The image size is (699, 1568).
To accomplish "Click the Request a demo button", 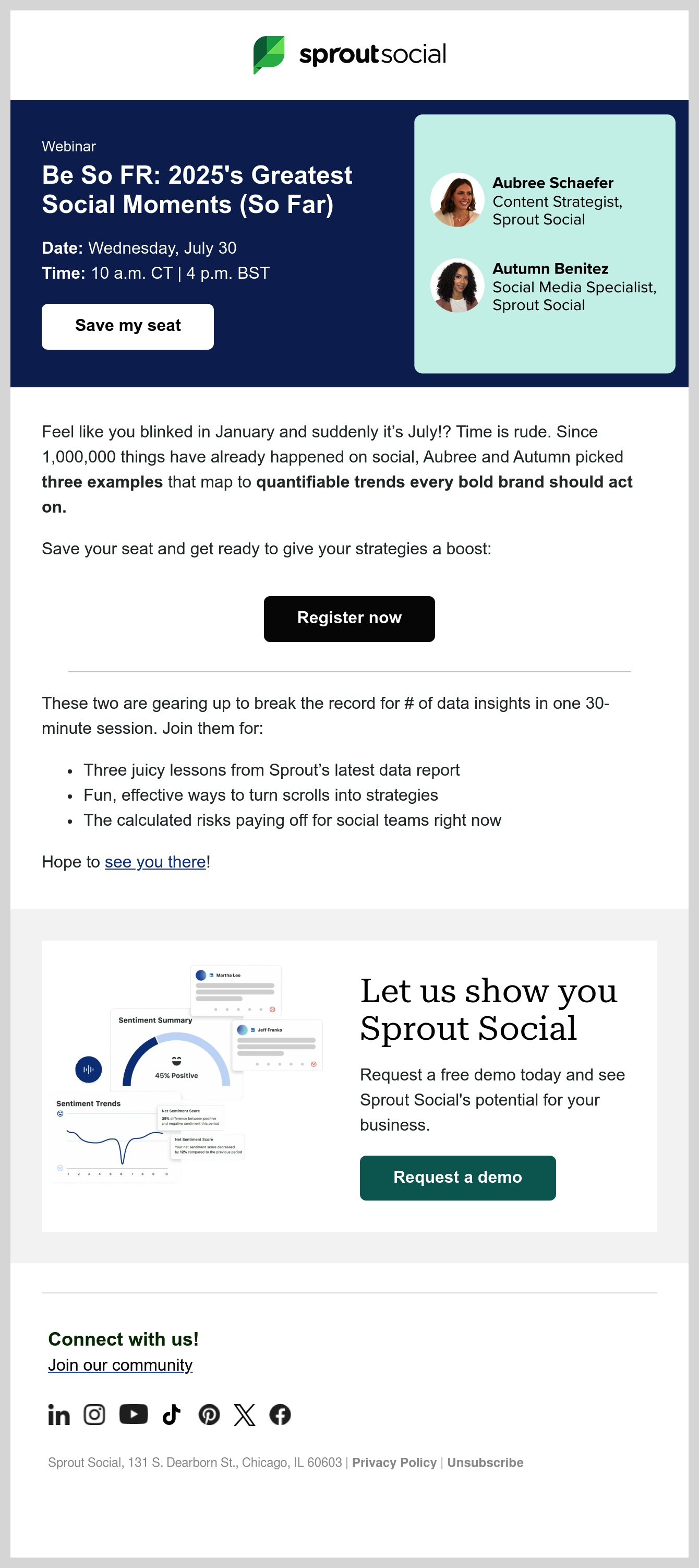I will click(x=457, y=1178).
